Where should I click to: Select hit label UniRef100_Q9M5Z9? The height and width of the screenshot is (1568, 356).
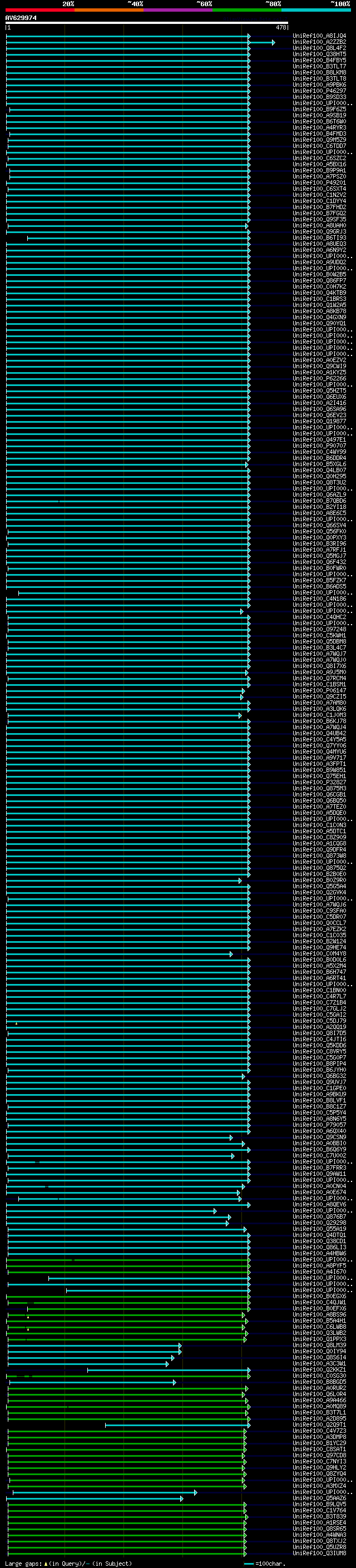point(319,140)
